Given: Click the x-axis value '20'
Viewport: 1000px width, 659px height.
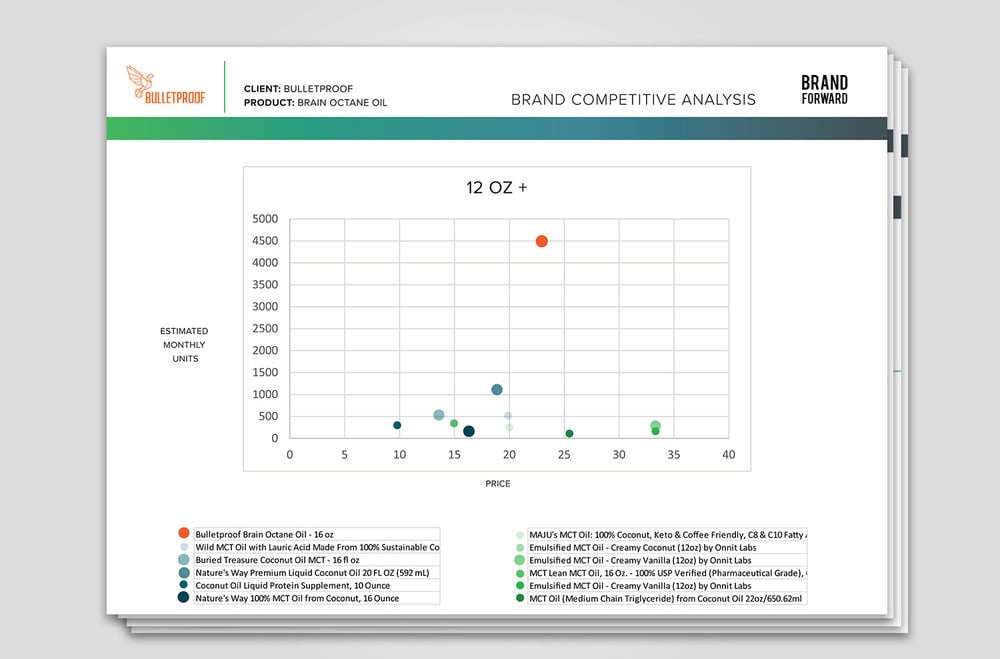Looking at the screenshot, I should [x=509, y=455].
